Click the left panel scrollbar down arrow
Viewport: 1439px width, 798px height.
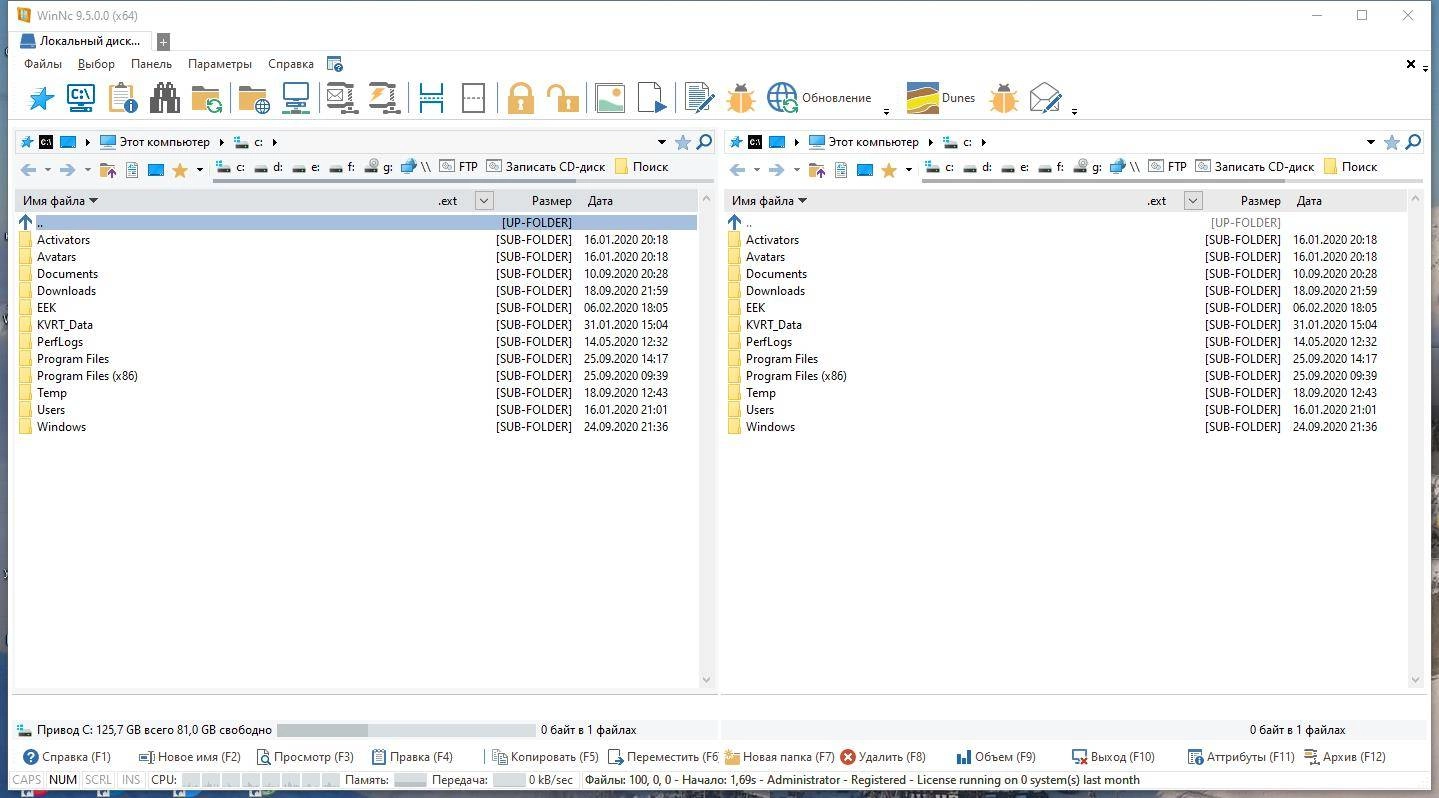(705, 680)
